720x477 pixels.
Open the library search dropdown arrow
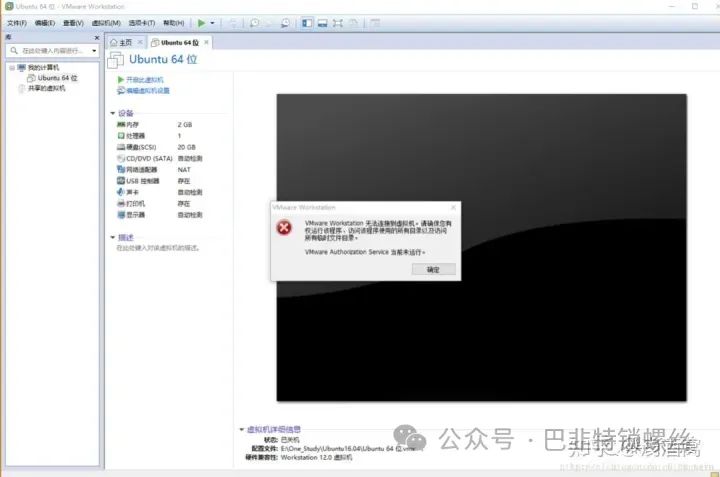94,51
